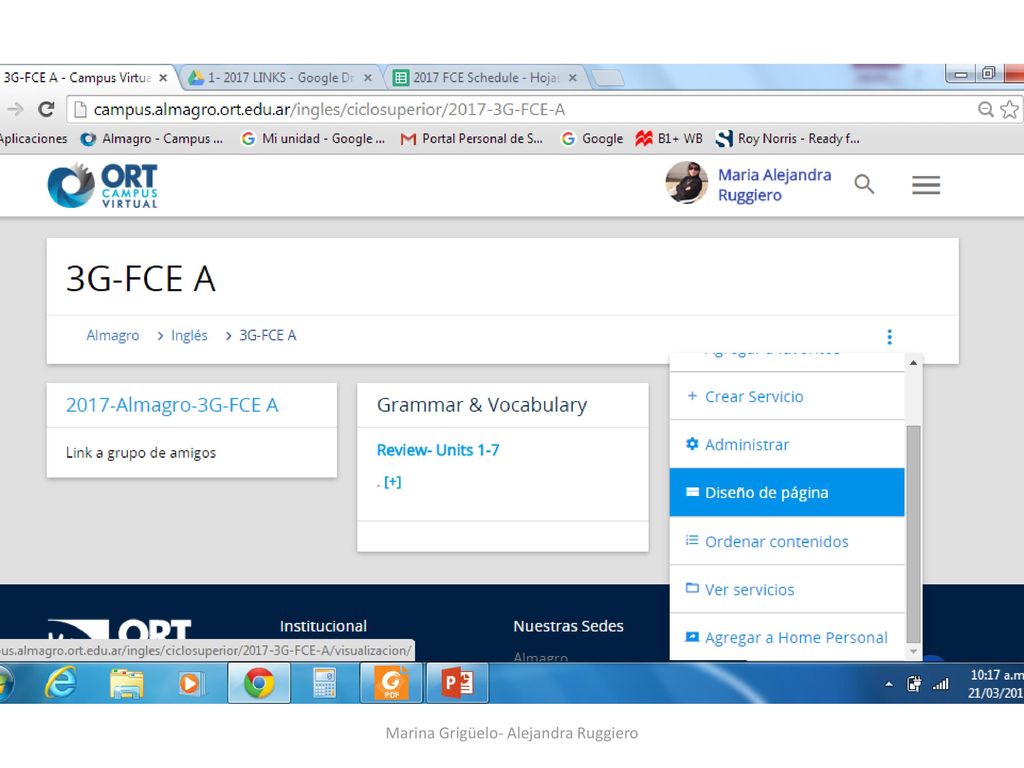Open the site search magnifier icon

pos(864,184)
